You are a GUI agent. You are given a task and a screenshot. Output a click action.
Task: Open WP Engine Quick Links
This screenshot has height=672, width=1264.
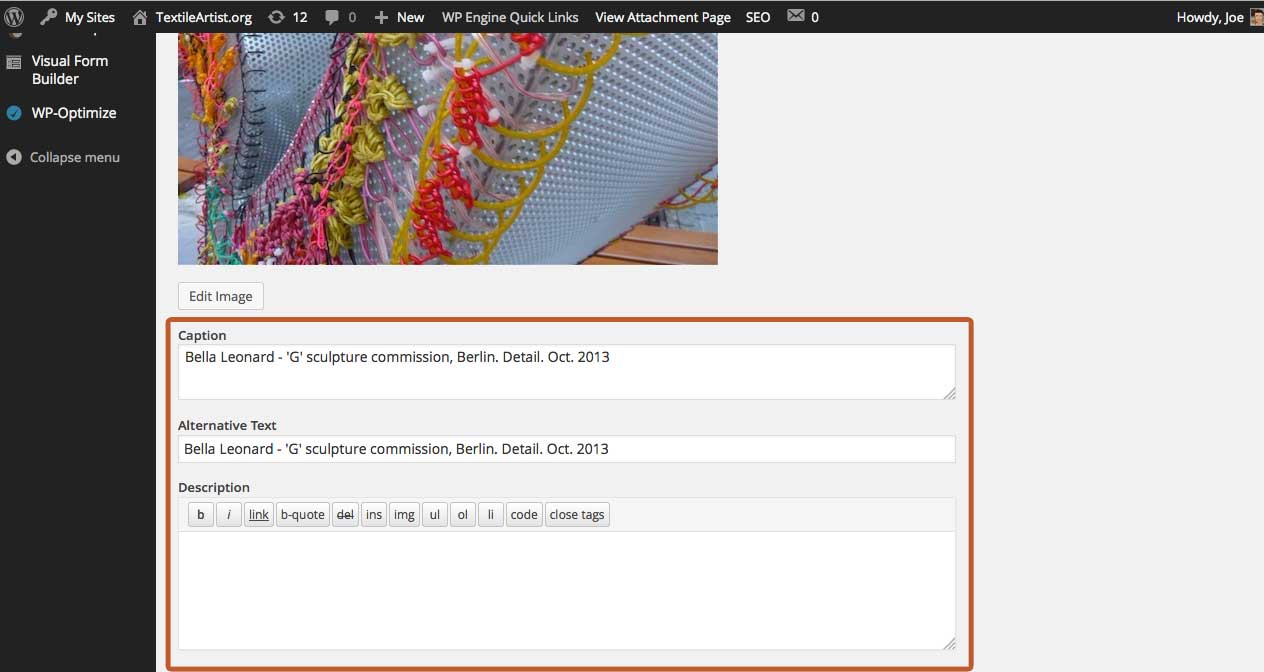point(510,17)
